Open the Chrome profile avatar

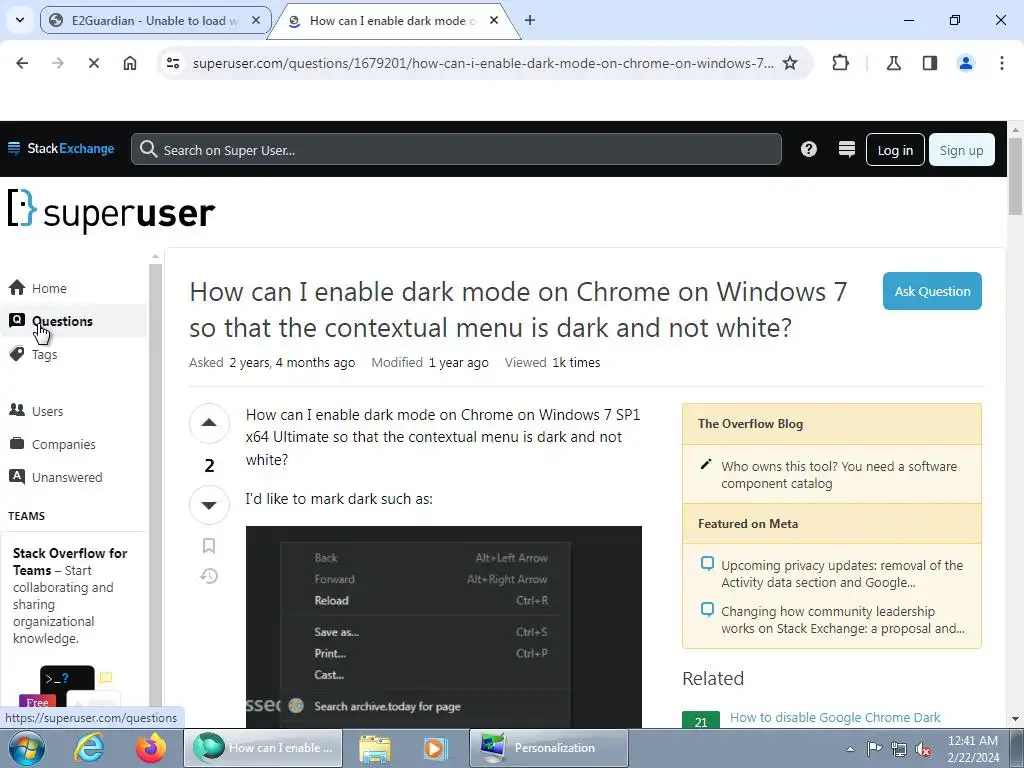966,63
